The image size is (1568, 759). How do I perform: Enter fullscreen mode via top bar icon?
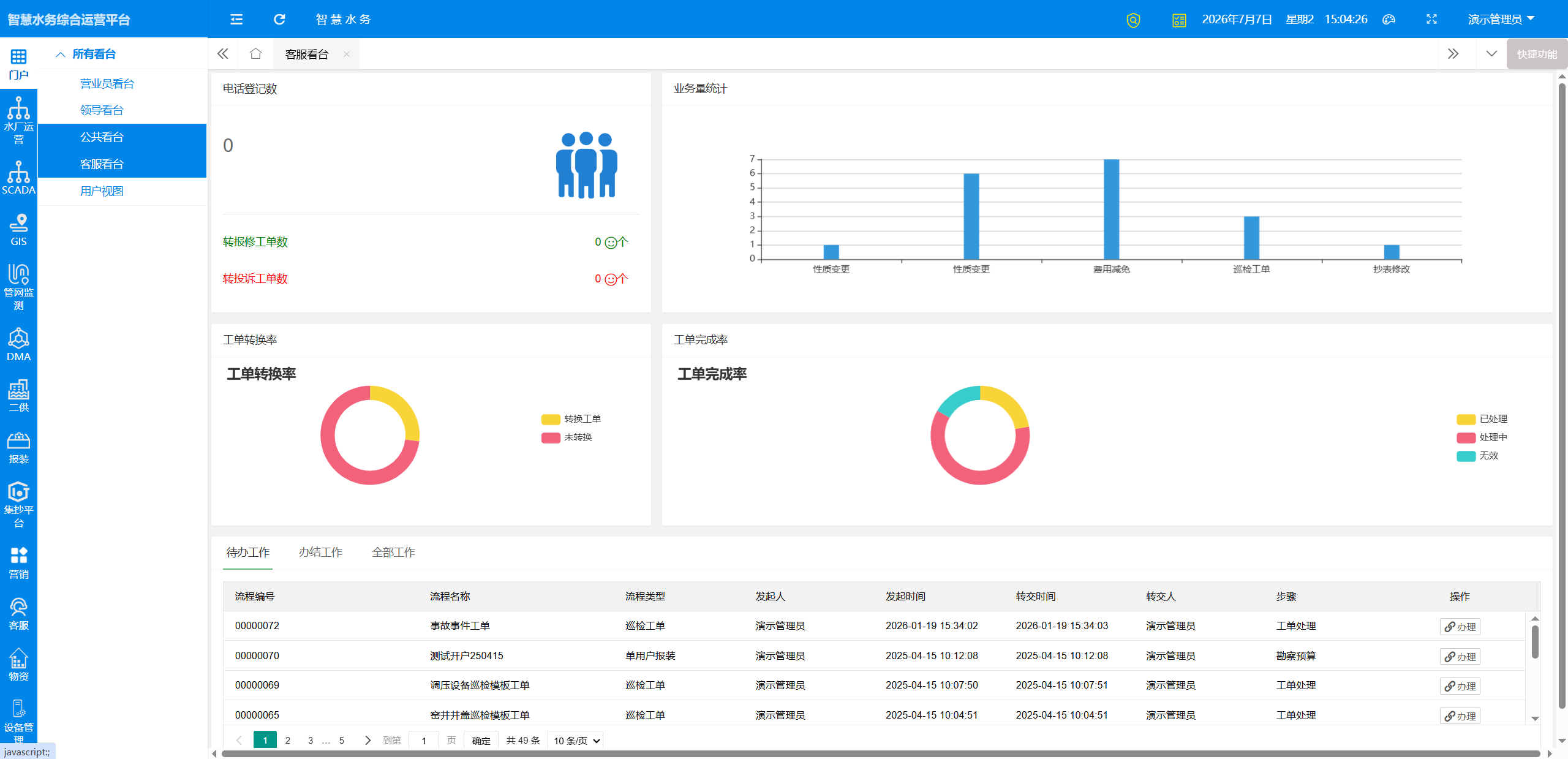coord(1431,19)
